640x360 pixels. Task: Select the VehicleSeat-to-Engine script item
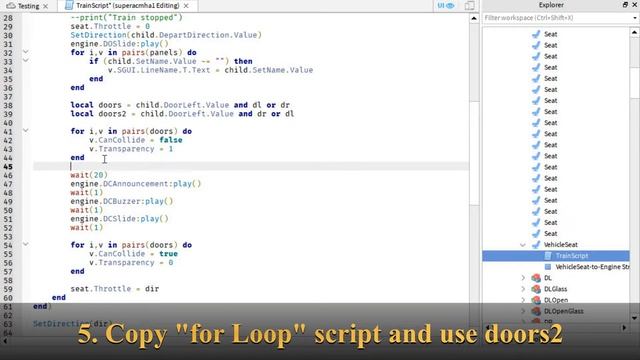click(x=592, y=267)
